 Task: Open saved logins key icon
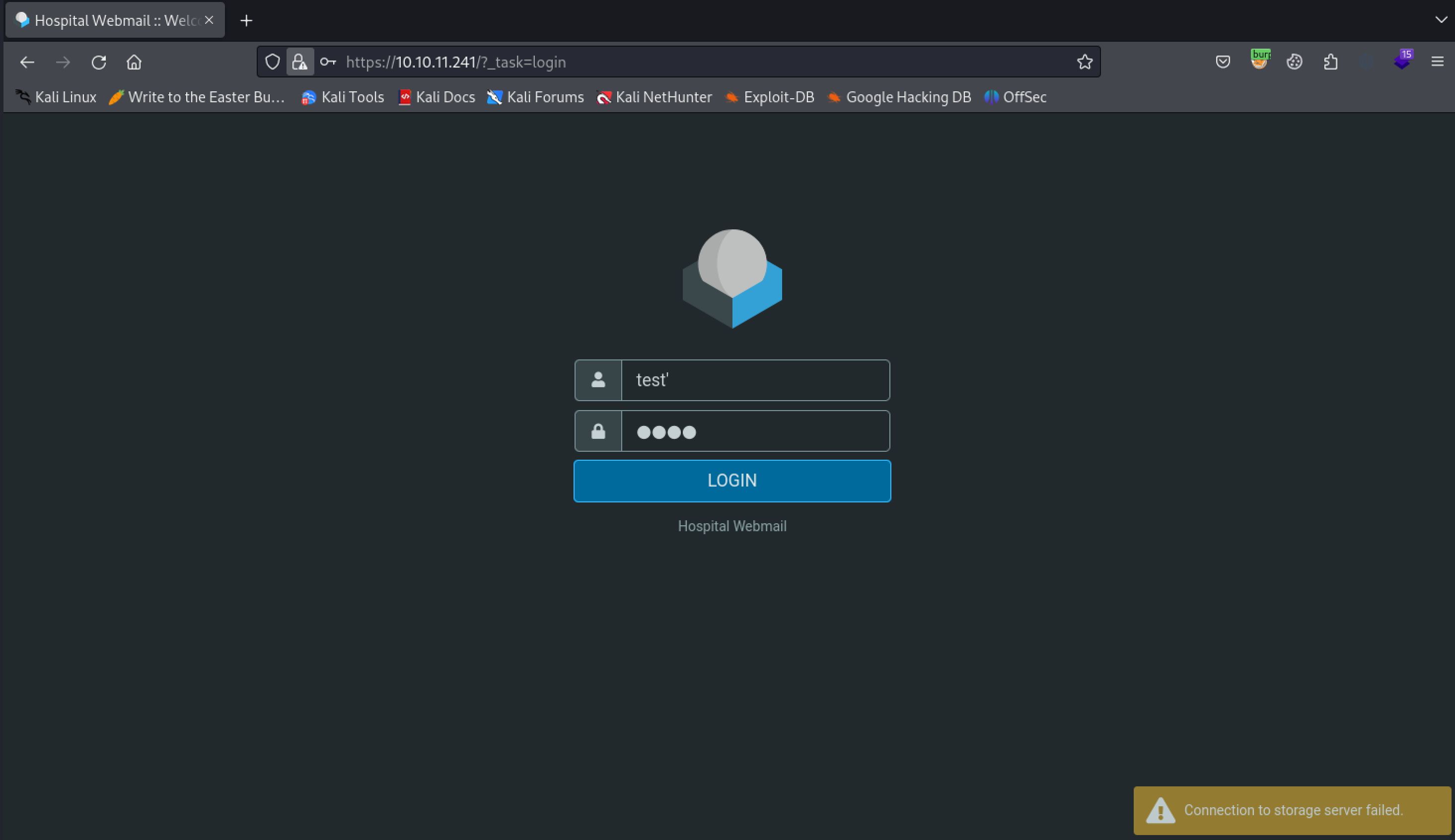(x=328, y=63)
